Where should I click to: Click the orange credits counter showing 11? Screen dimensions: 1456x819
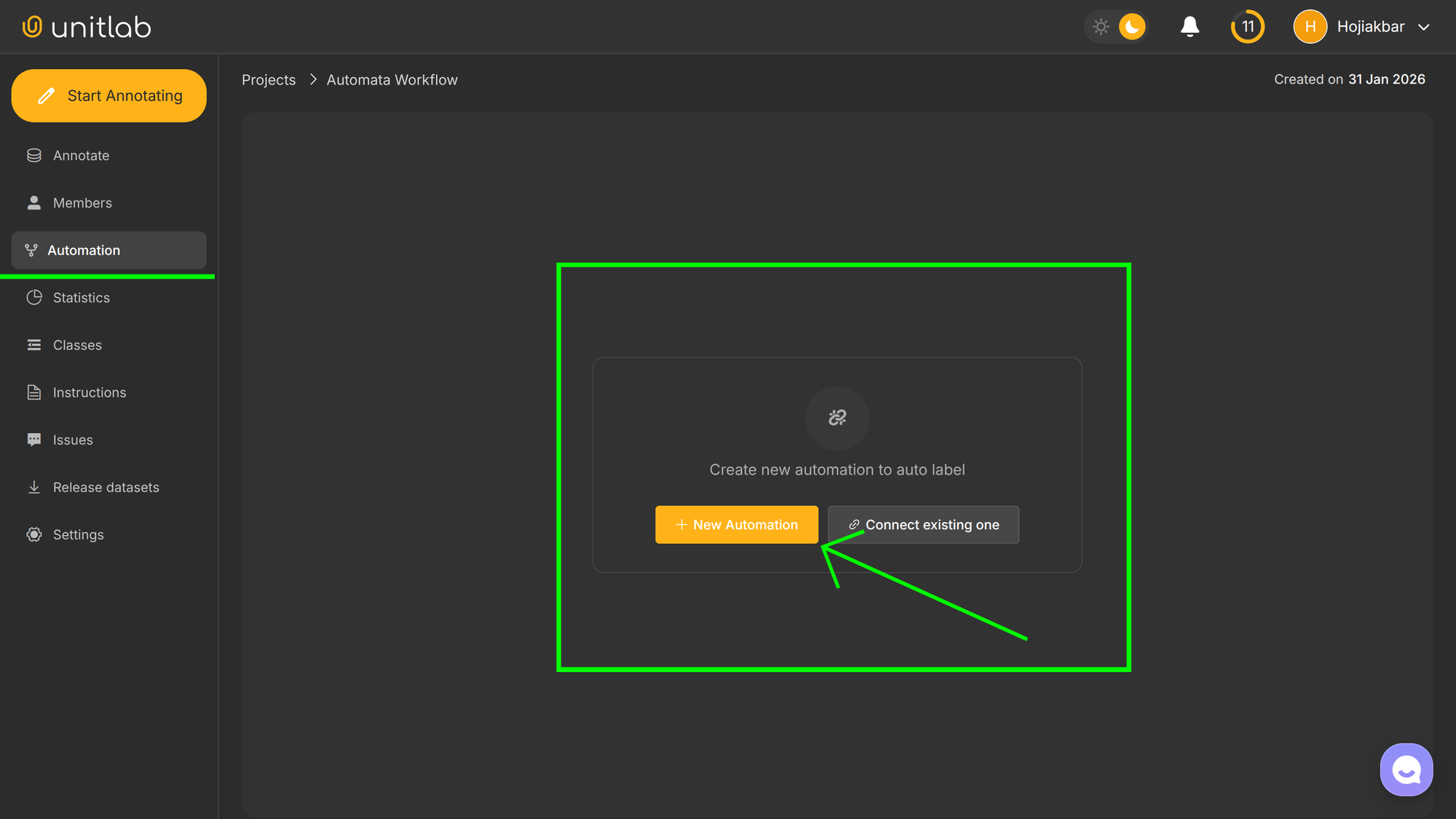coord(1247,26)
